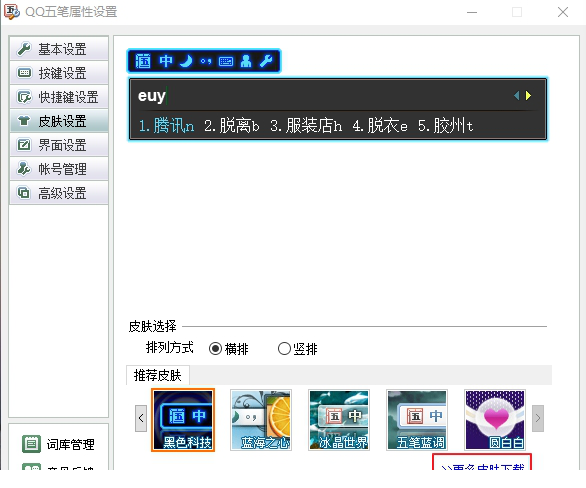Click the soft keyboard icon in preview bar
Screen dimensions: 586x488
tap(226, 61)
